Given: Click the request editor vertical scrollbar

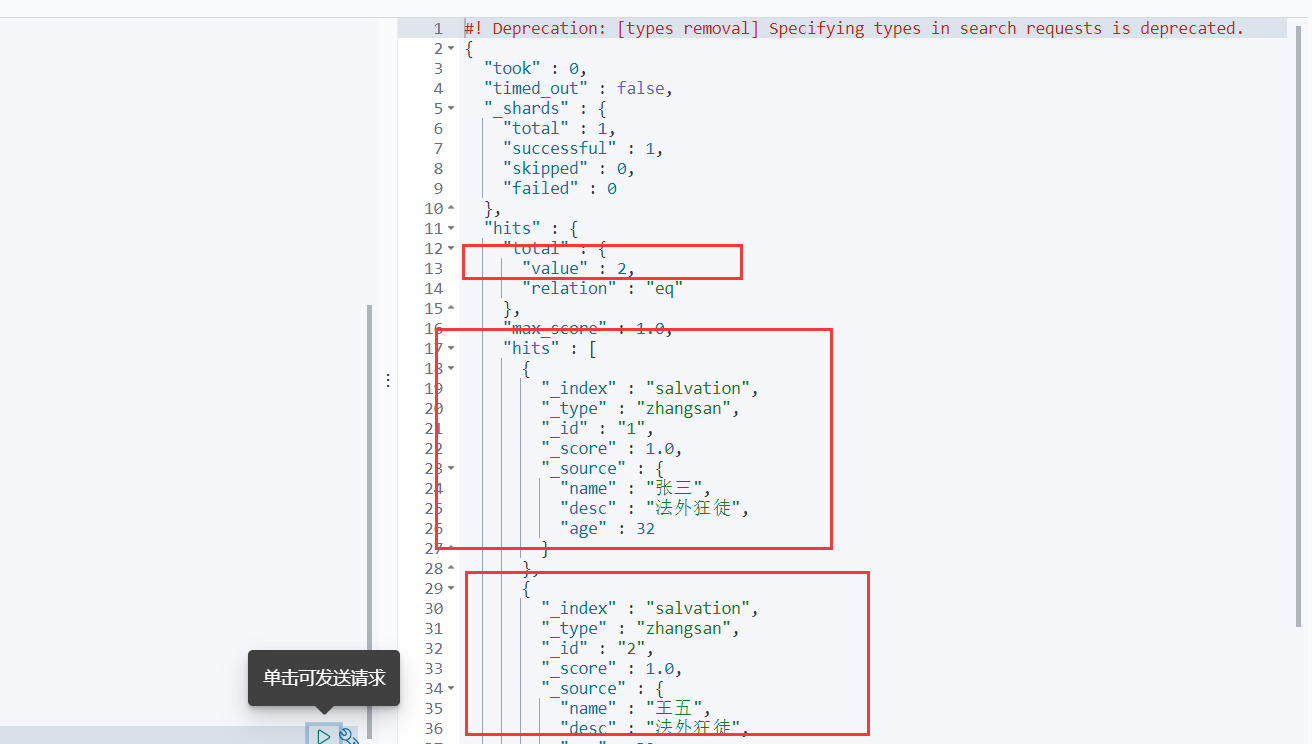Looking at the screenshot, I should click(x=369, y=522).
